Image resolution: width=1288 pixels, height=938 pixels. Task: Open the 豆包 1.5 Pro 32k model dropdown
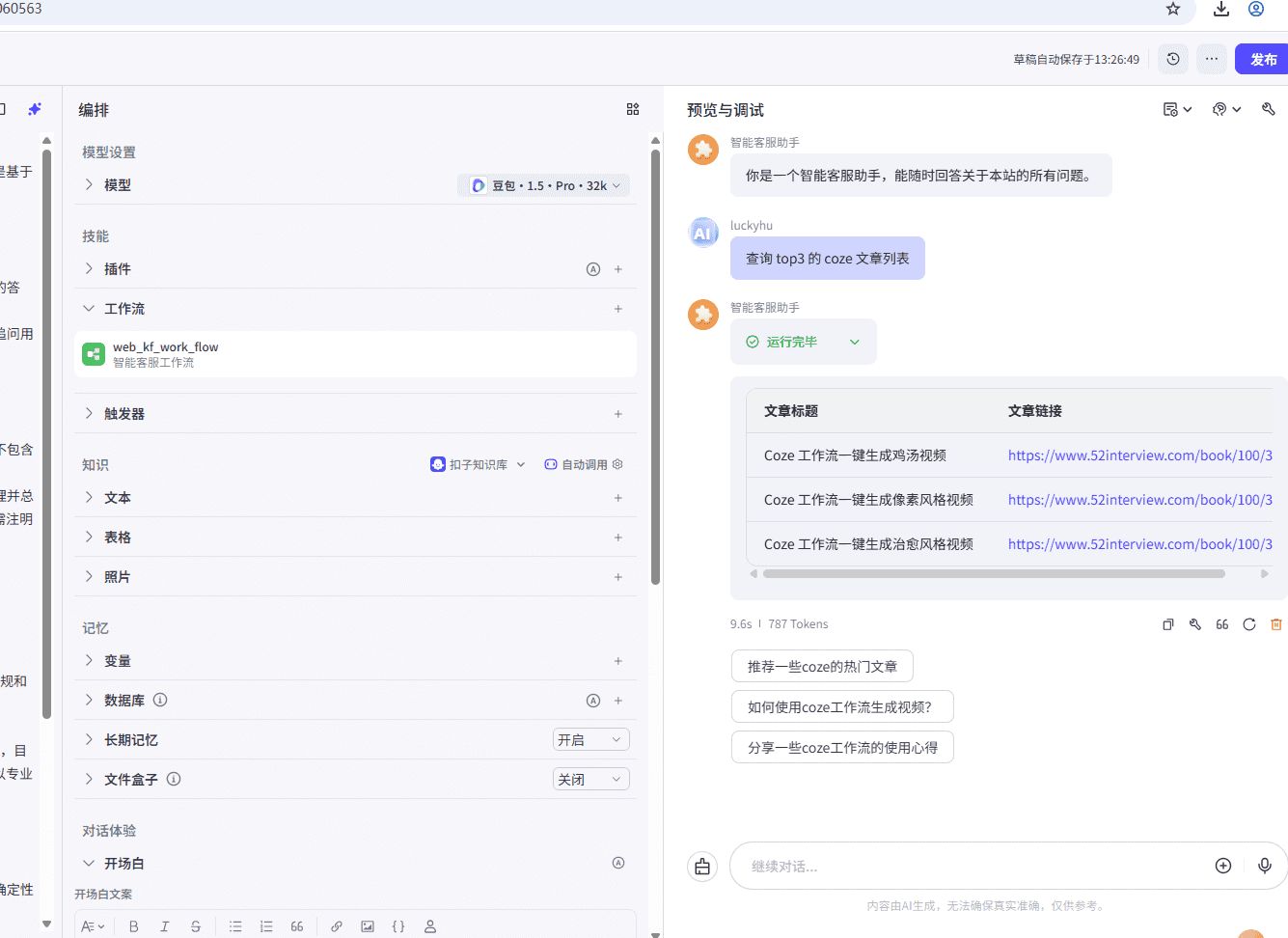click(545, 185)
